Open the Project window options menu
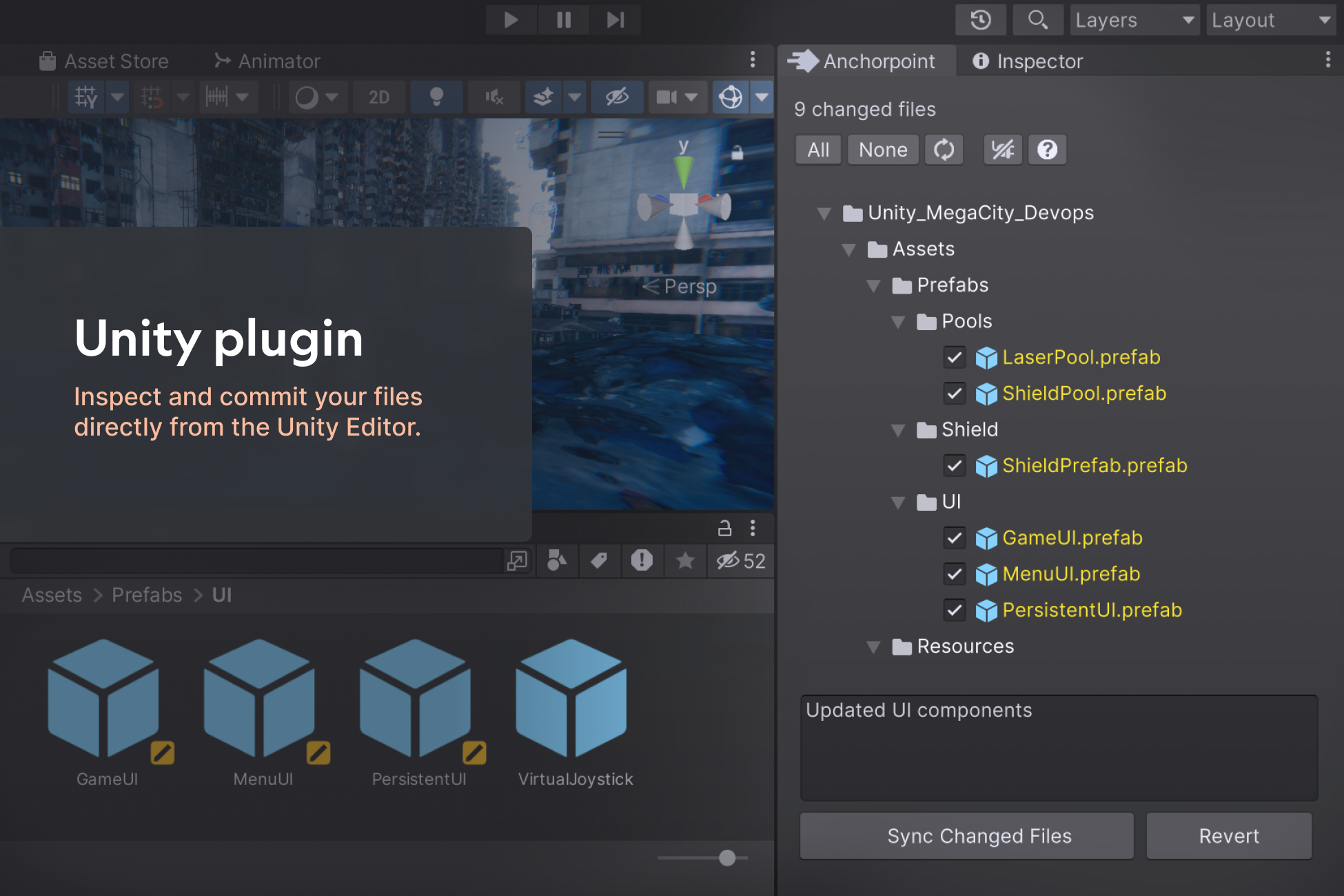Viewport: 1344px width, 896px height. tap(753, 528)
